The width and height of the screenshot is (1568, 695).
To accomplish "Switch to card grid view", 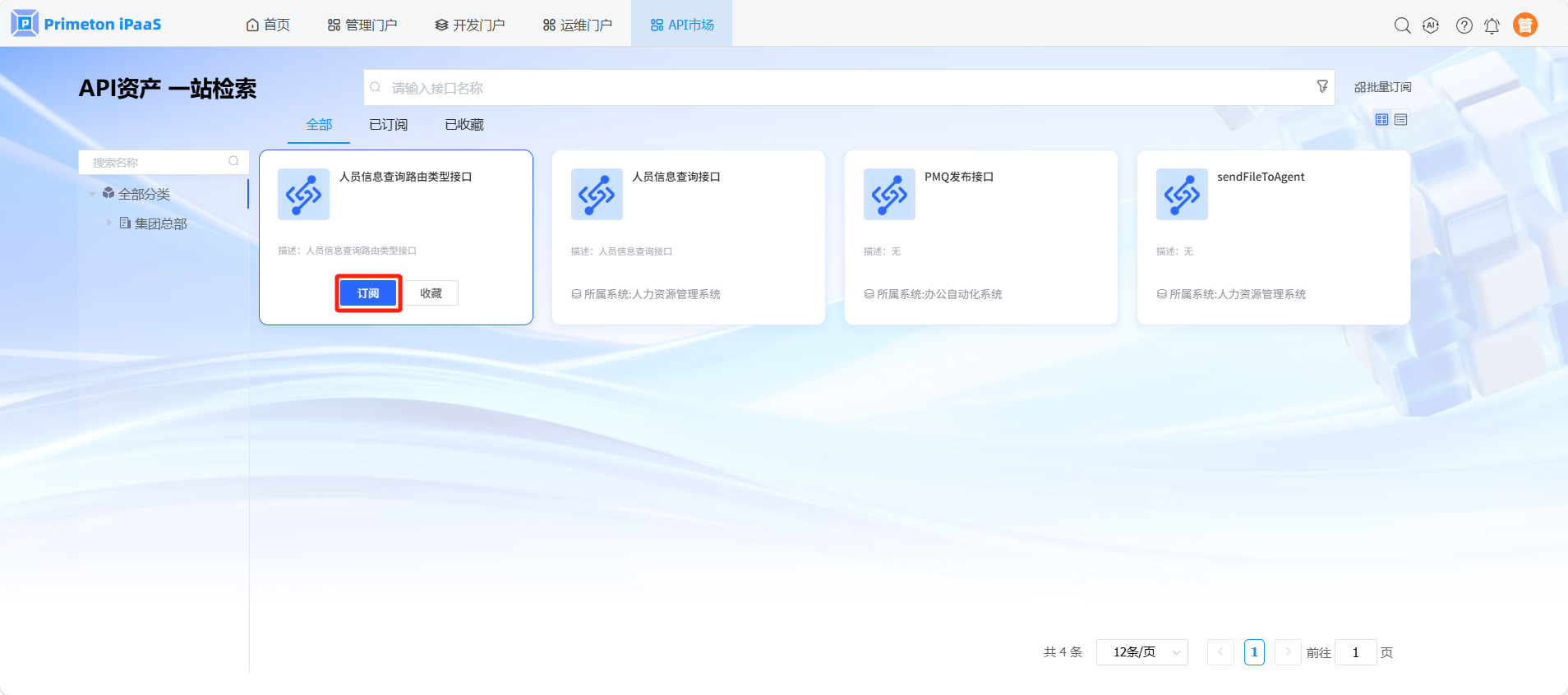I will tap(1381, 120).
